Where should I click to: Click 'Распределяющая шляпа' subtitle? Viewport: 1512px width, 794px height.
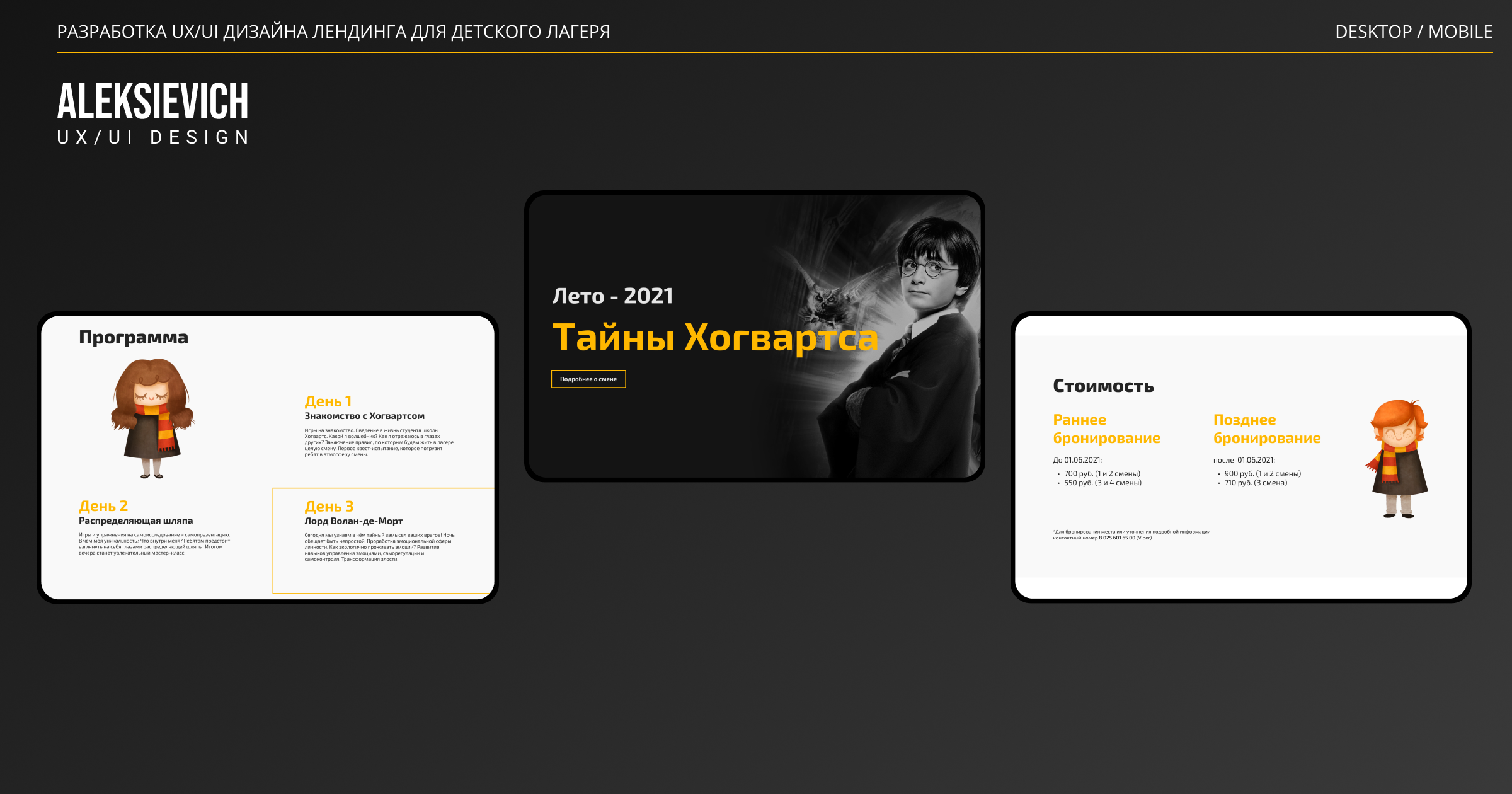click(135, 521)
